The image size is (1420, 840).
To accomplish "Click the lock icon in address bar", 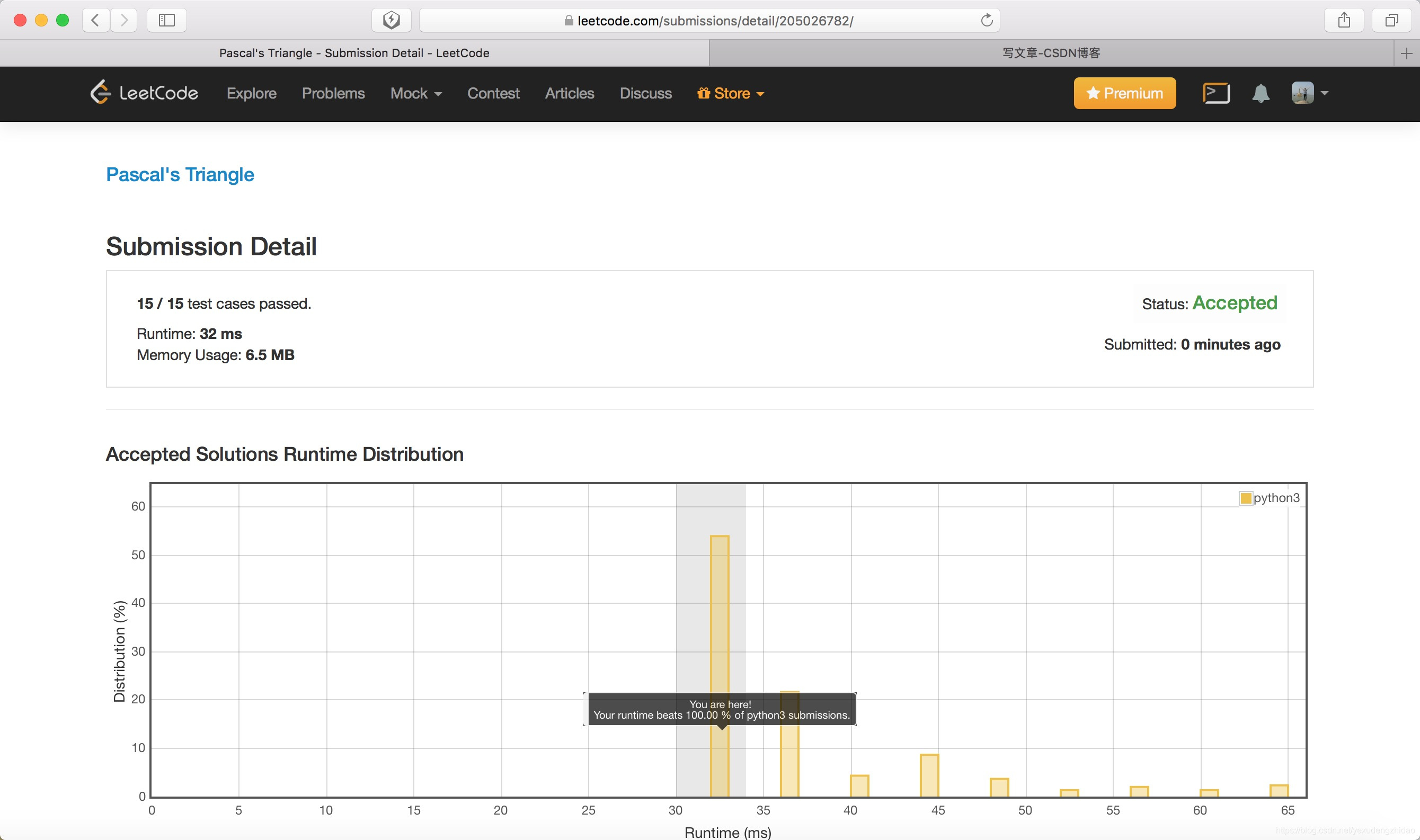I will 569,20.
